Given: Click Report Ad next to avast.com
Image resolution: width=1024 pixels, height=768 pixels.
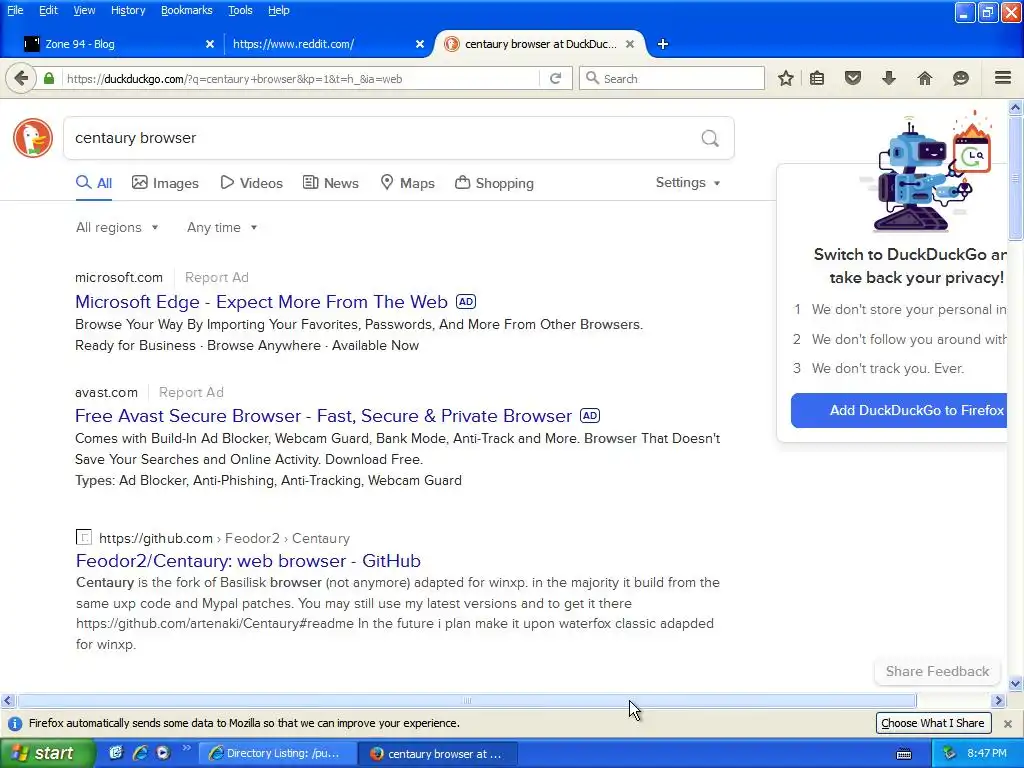Looking at the screenshot, I should (x=191, y=392).
